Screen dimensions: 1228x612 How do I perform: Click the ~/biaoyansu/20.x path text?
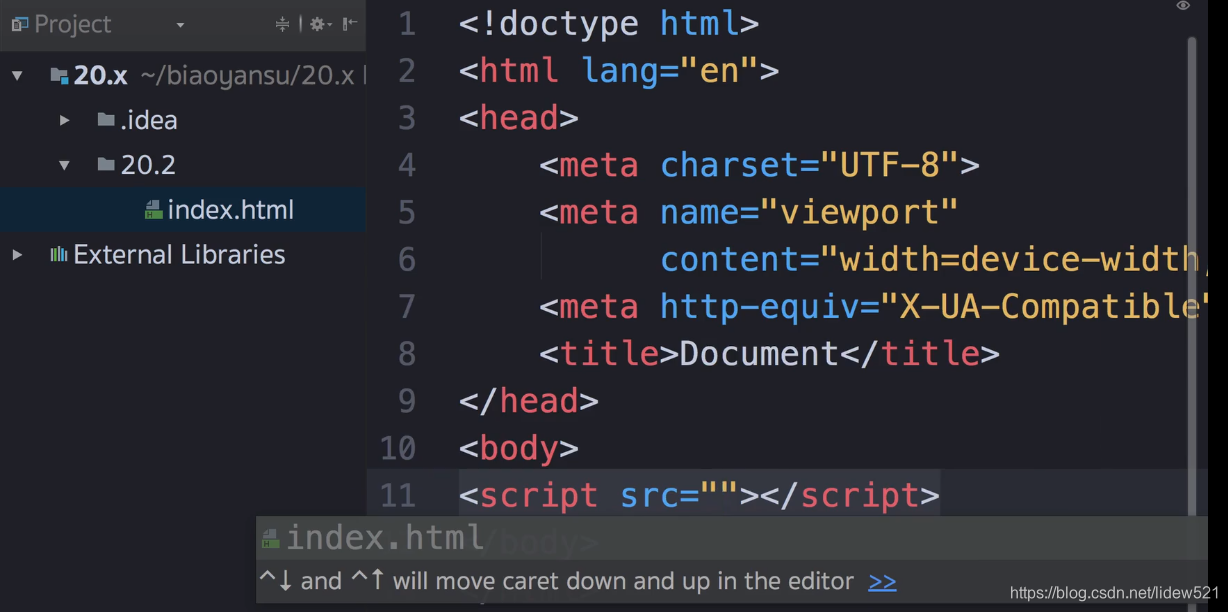click(247, 75)
